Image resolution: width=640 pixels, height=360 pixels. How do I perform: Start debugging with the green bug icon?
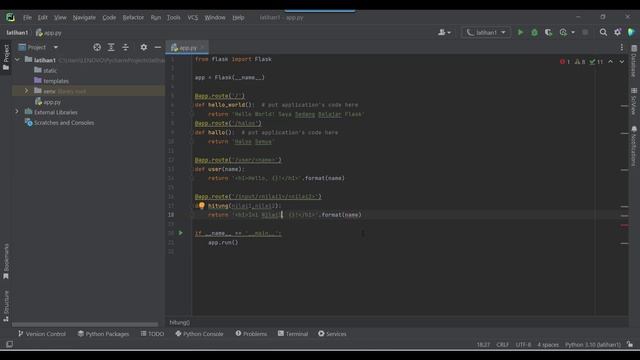534,32
